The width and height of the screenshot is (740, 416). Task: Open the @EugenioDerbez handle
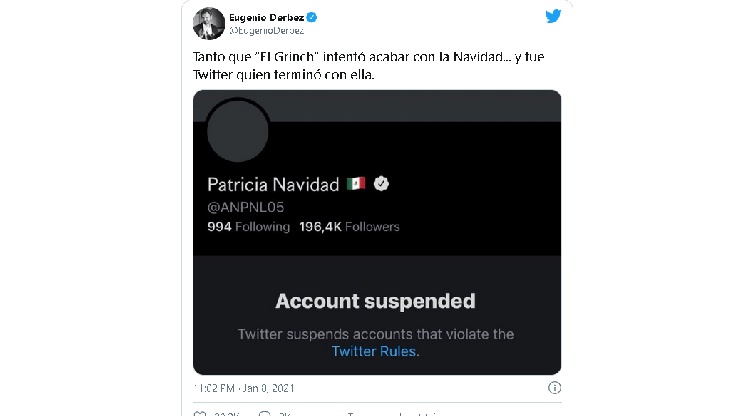click(x=267, y=31)
